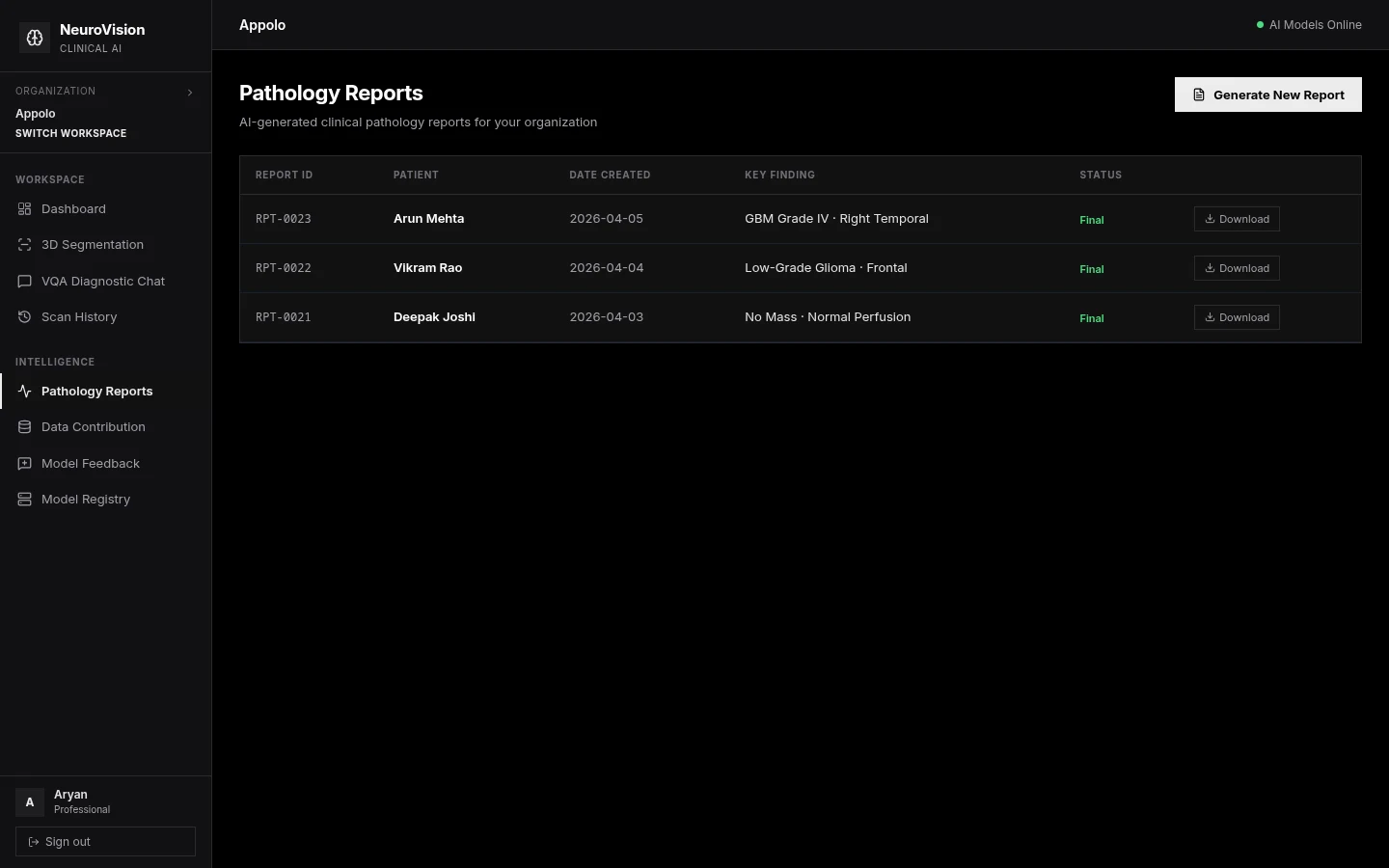1389x868 pixels.
Task: Open the Model Registry page
Action: coord(106,500)
